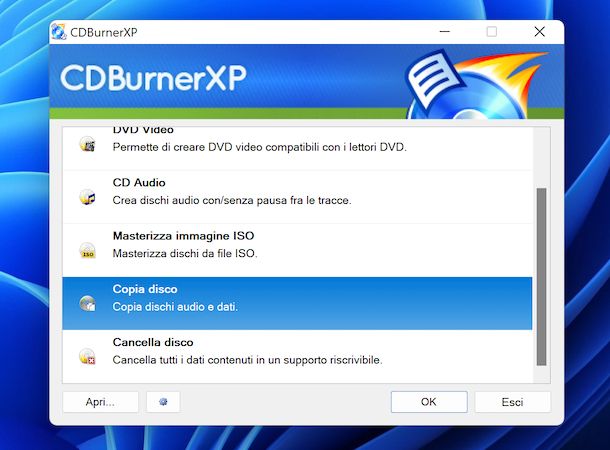Pick the Cancella disco option title
610x450 pixels.
coord(153,342)
